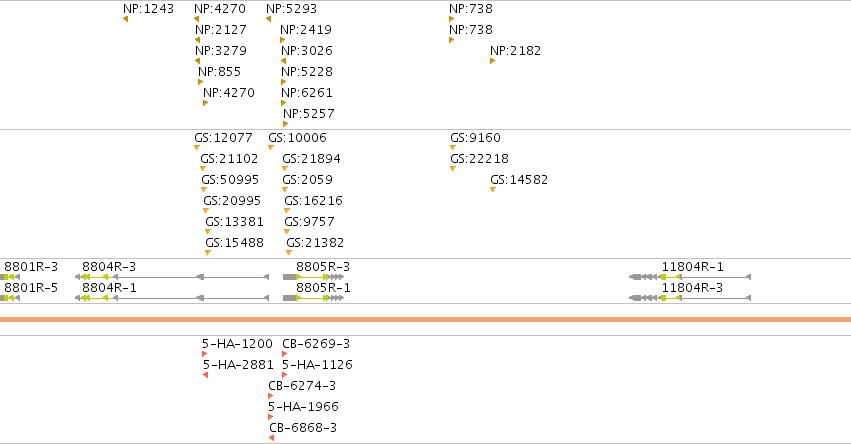The width and height of the screenshot is (851, 444).
Task: Select the GS:13381 feature label
Action: coord(234,222)
